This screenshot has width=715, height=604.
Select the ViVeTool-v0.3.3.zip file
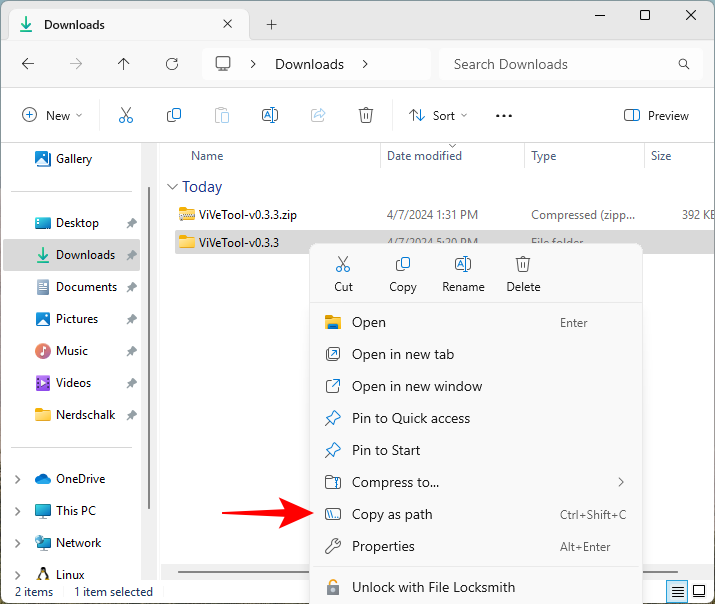point(247,215)
